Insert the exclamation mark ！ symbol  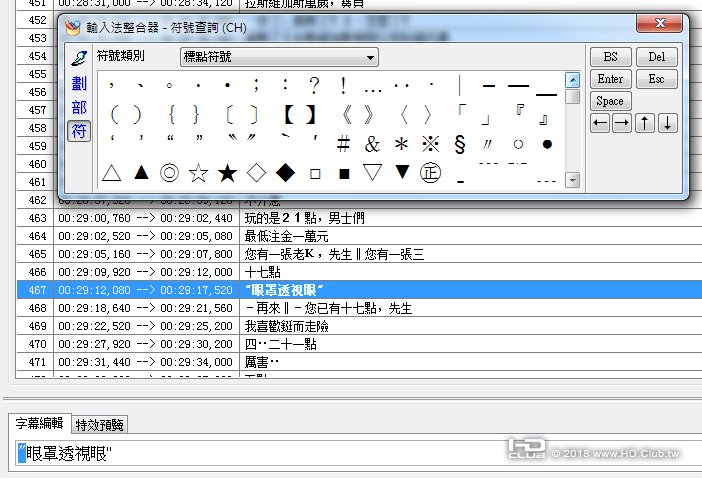[343, 85]
